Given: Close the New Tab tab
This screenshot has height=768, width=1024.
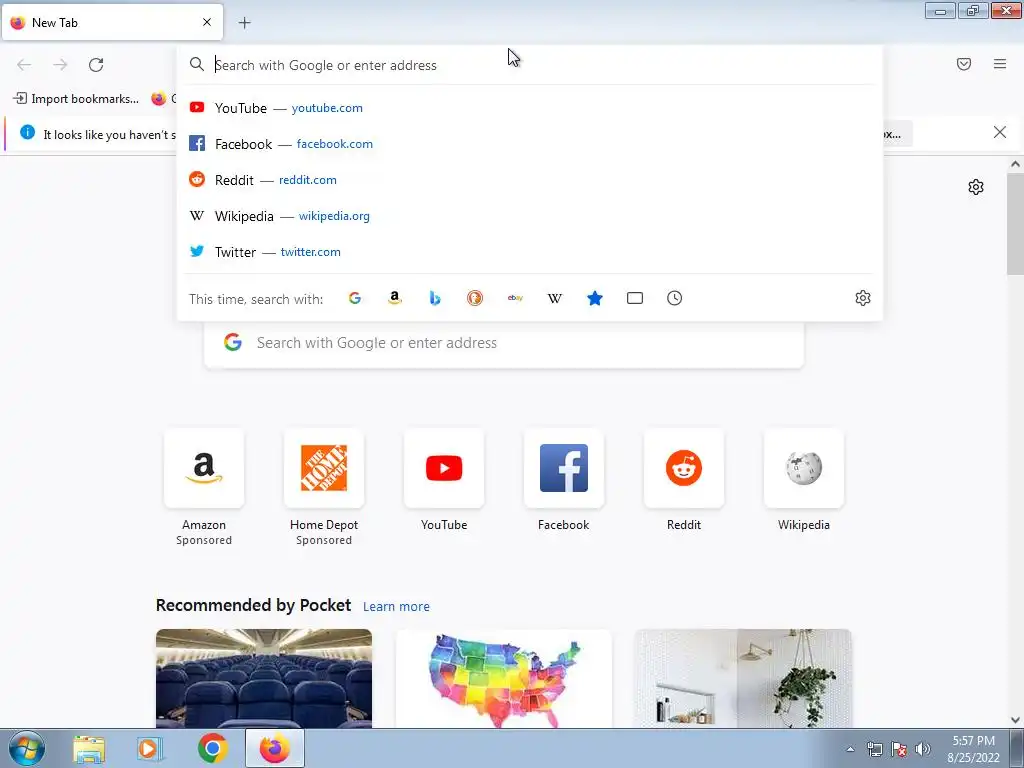Looking at the screenshot, I should pos(207,22).
